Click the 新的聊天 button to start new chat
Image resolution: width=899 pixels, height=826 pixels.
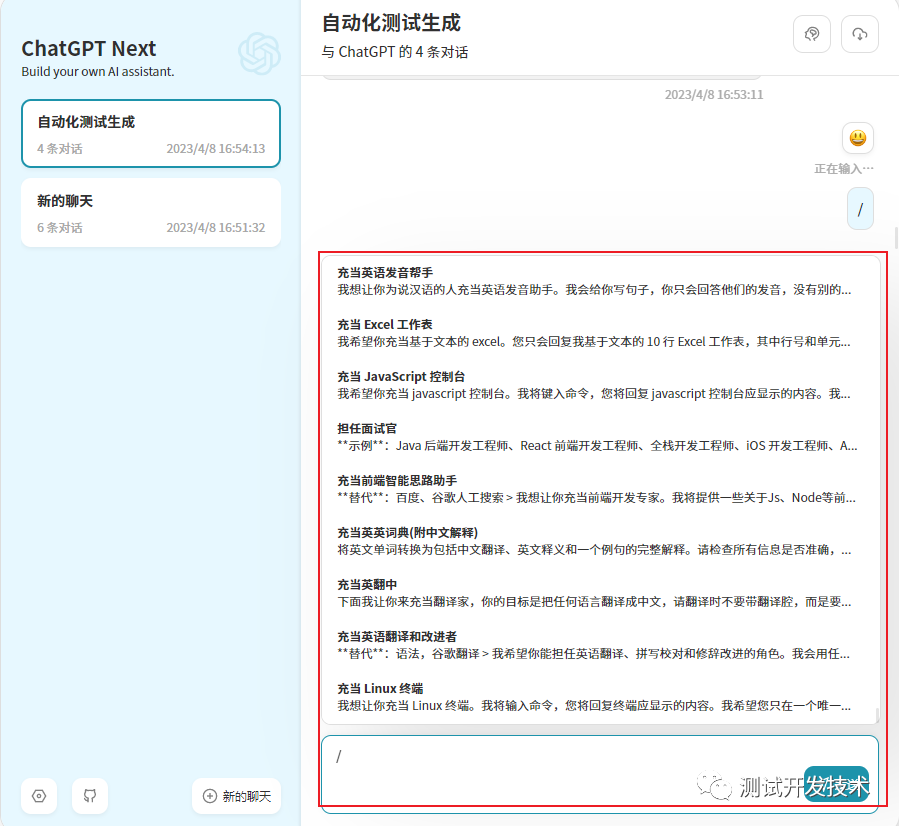(236, 796)
